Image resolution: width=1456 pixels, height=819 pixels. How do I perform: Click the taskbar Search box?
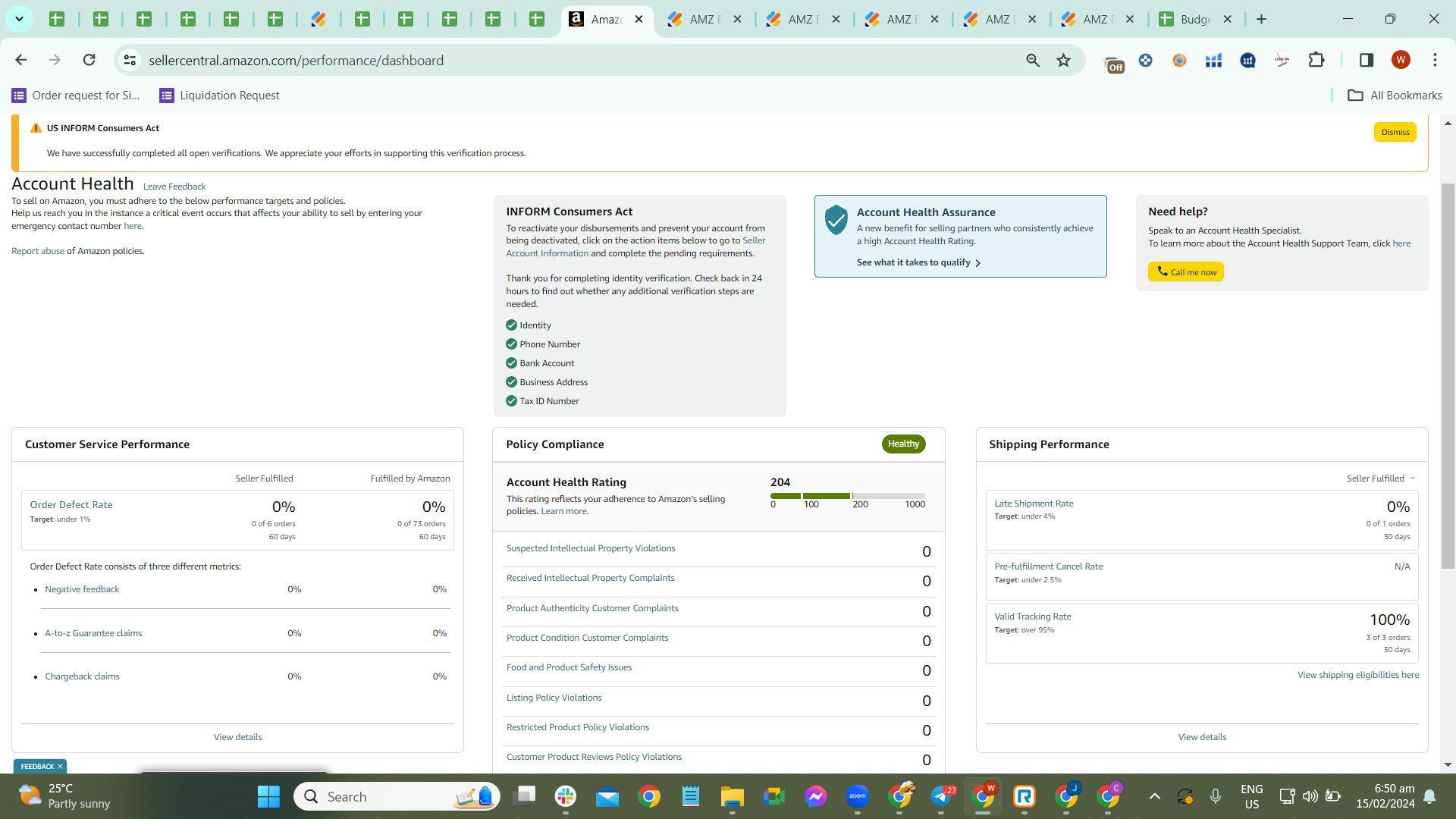pos(397,796)
